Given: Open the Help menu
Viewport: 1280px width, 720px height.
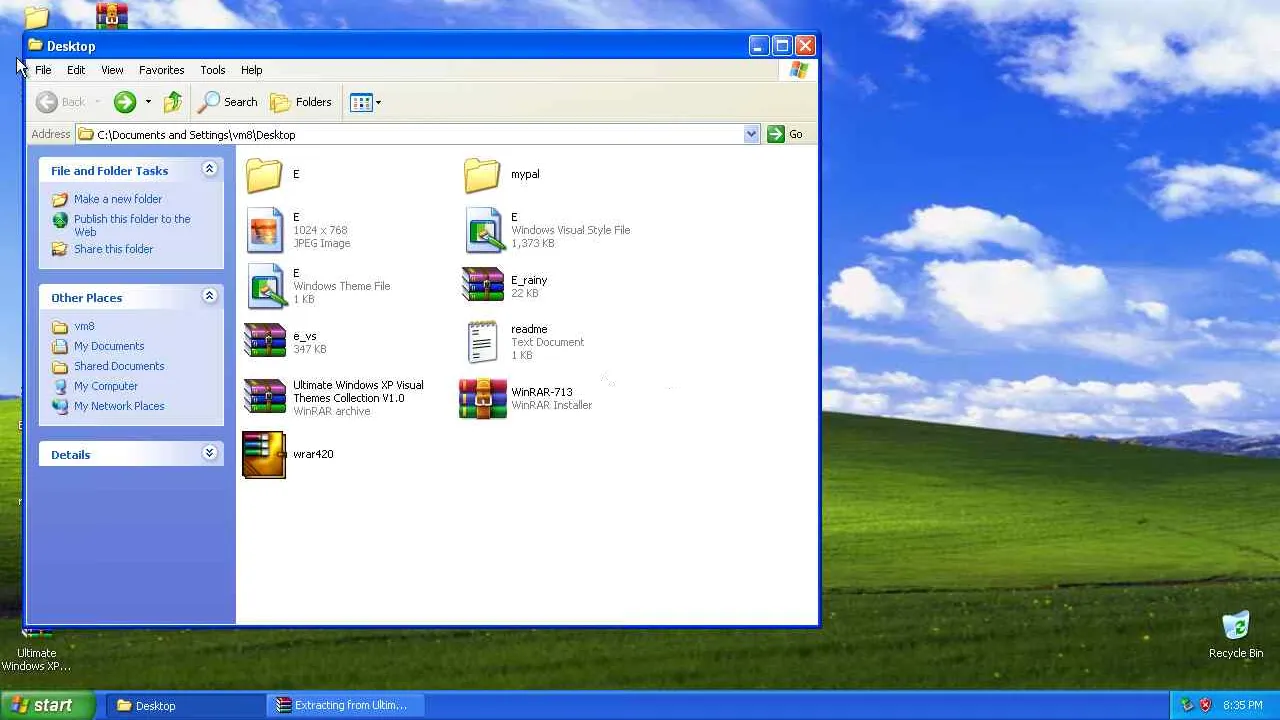Looking at the screenshot, I should point(251,70).
